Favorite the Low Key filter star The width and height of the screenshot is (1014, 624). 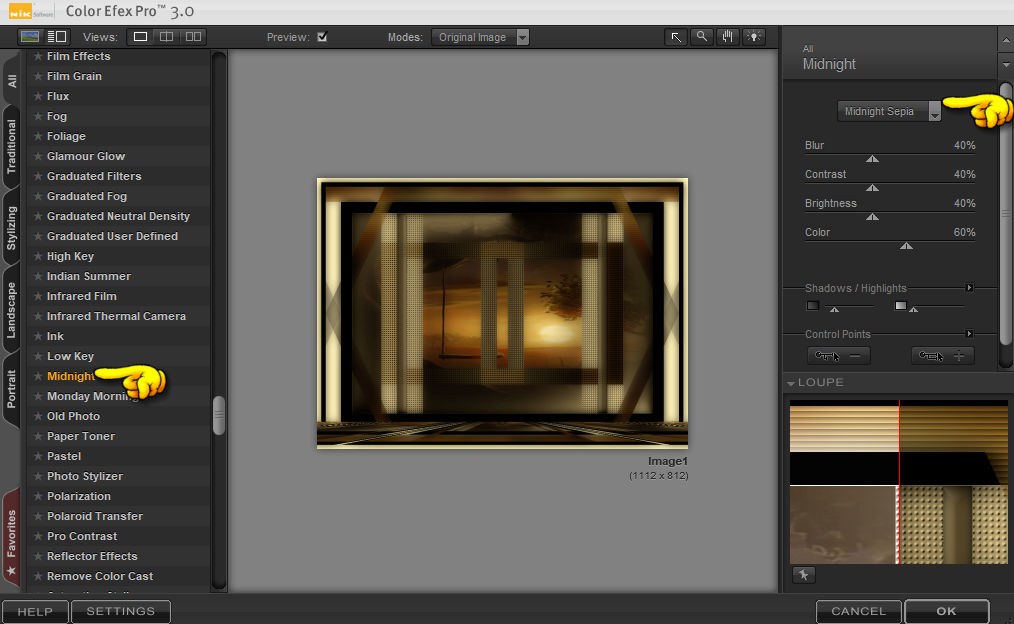click(x=38, y=356)
